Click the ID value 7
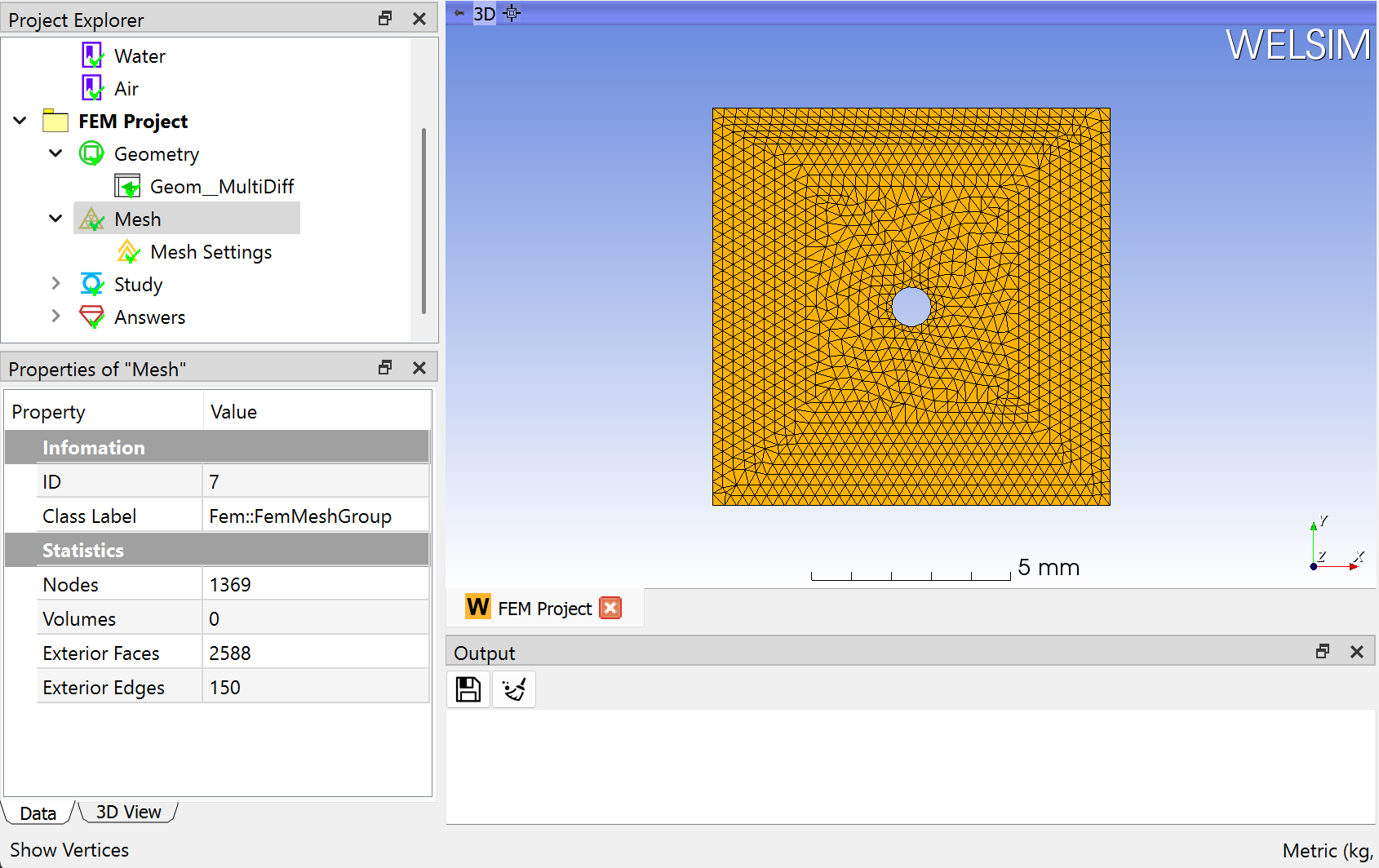Screen dimensions: 1379x868 click(316, 481)
